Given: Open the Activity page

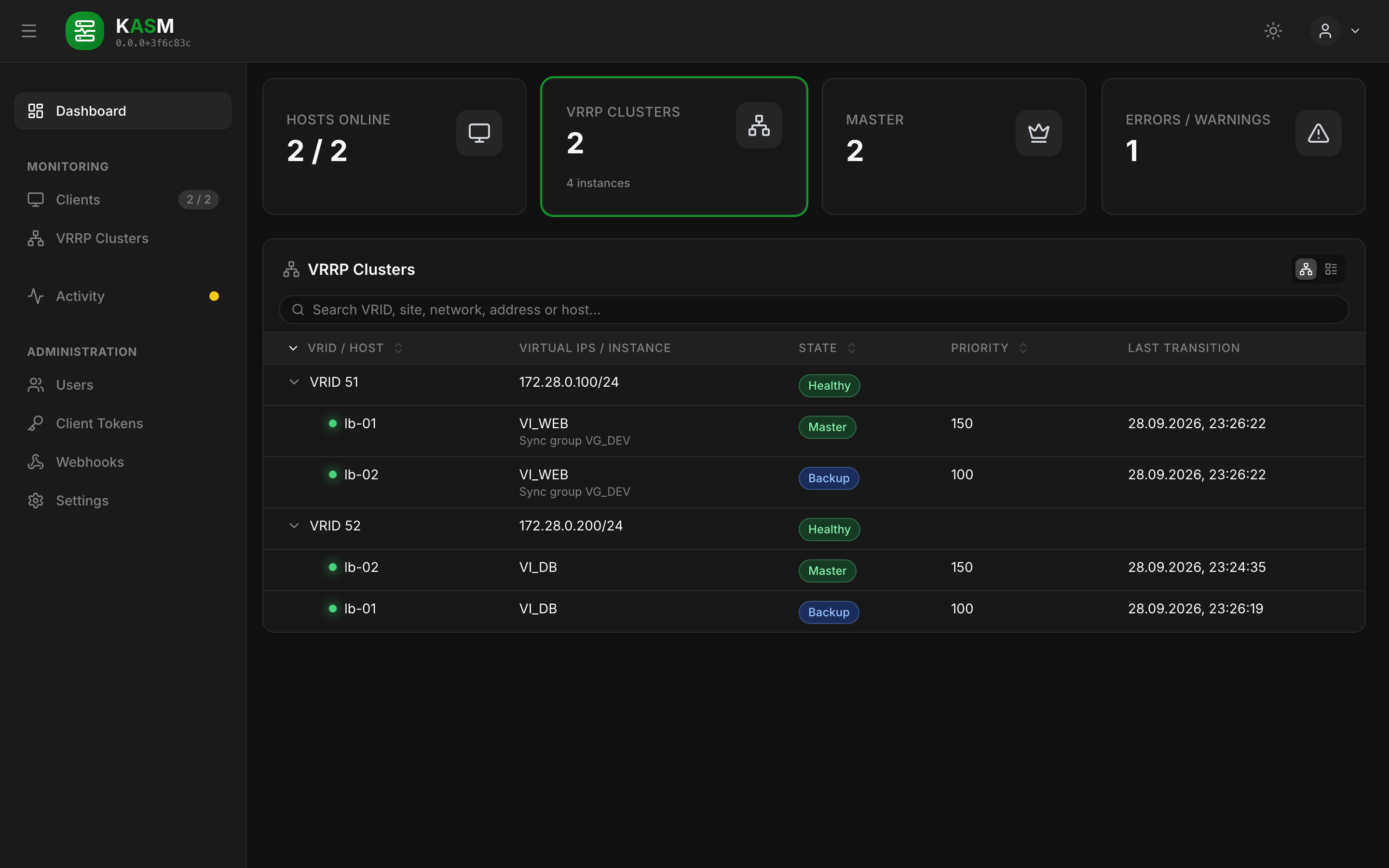Looking at the screenshot, I should coord(123,296).
